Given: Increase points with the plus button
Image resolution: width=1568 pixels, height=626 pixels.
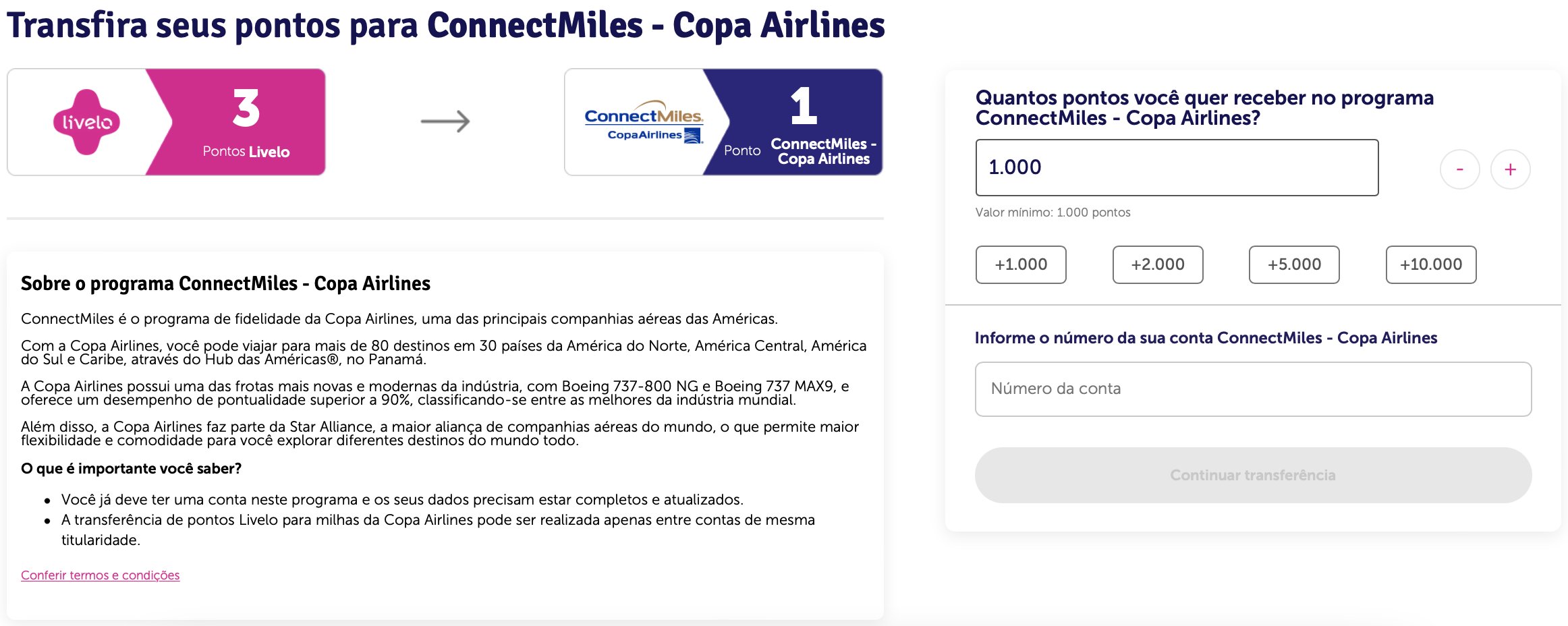Looking at the screenshot, I should [x=1510, y=169].
